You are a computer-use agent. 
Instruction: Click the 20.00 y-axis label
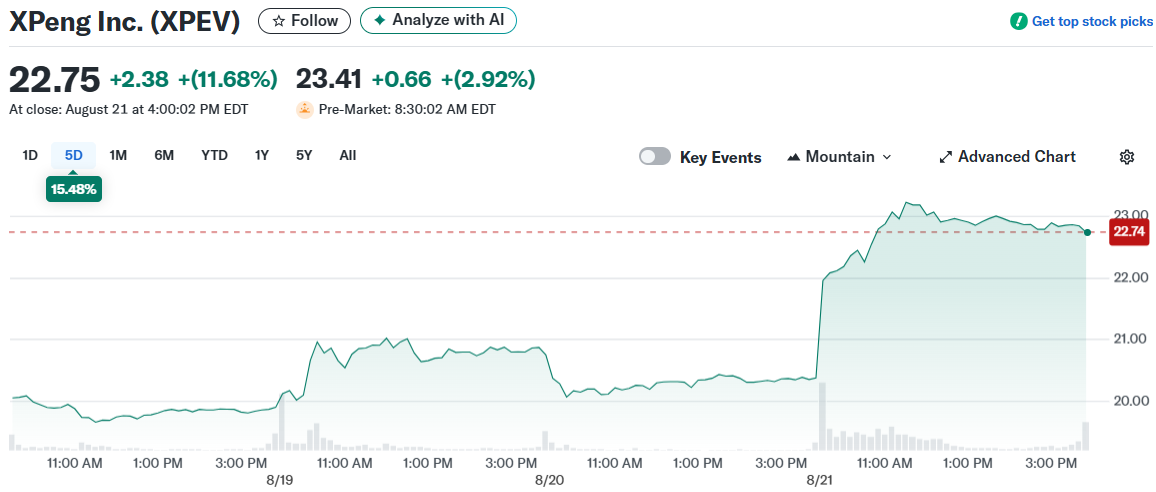pos(1131,401)
